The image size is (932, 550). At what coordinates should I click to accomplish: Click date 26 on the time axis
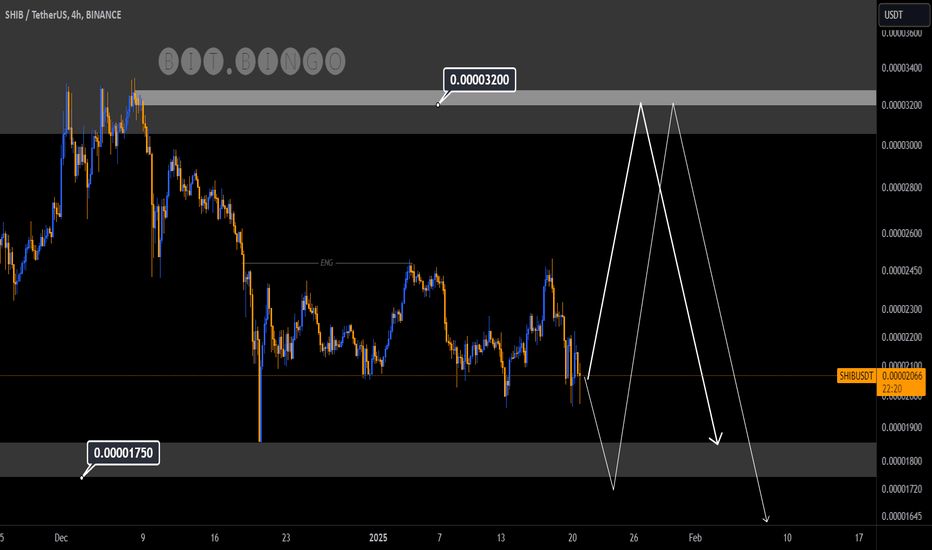pyautogui.click(x=634, y=538)
